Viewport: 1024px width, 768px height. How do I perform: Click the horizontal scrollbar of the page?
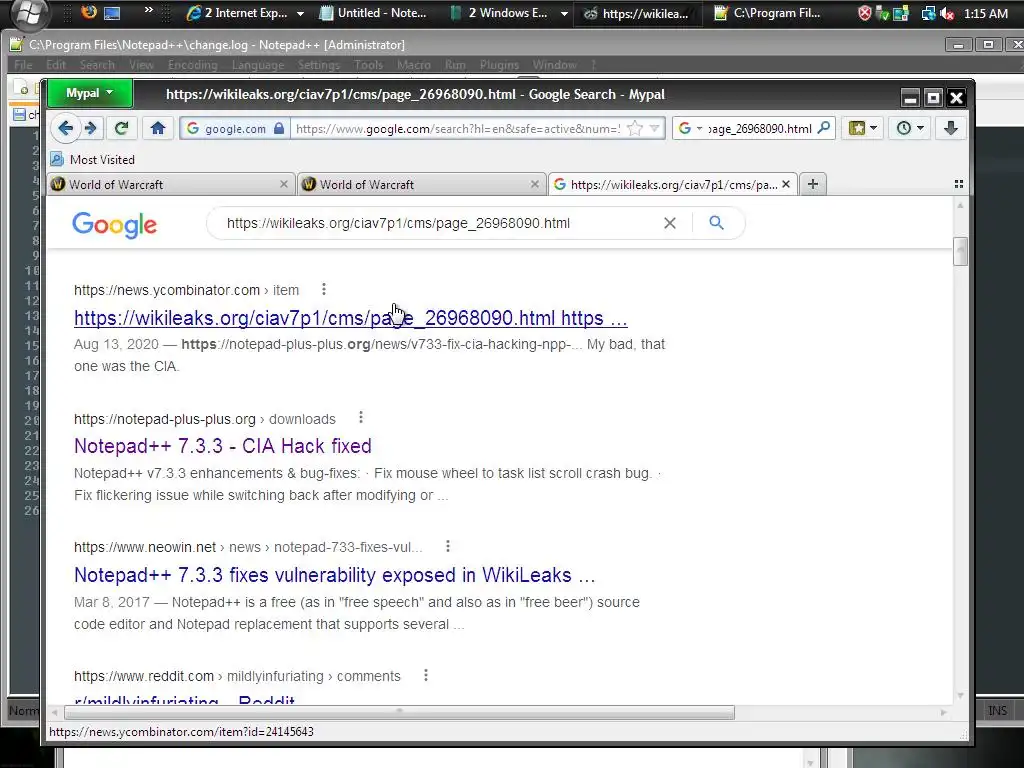click(399, 712)
